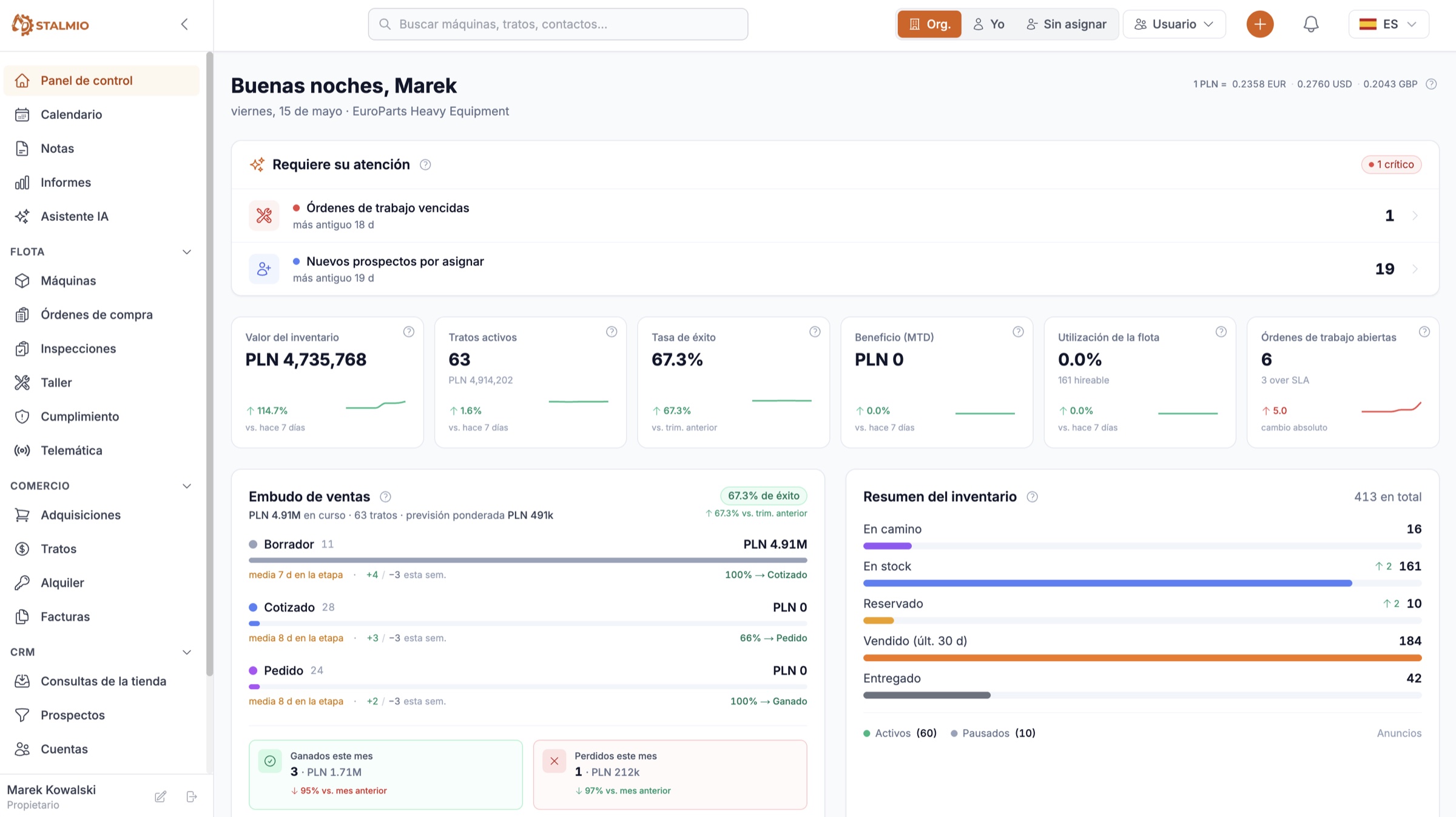The height and width of the screenshot is (817, 1456).
Task: Show help for Utilización de la flota
Action: [1221, 332]
